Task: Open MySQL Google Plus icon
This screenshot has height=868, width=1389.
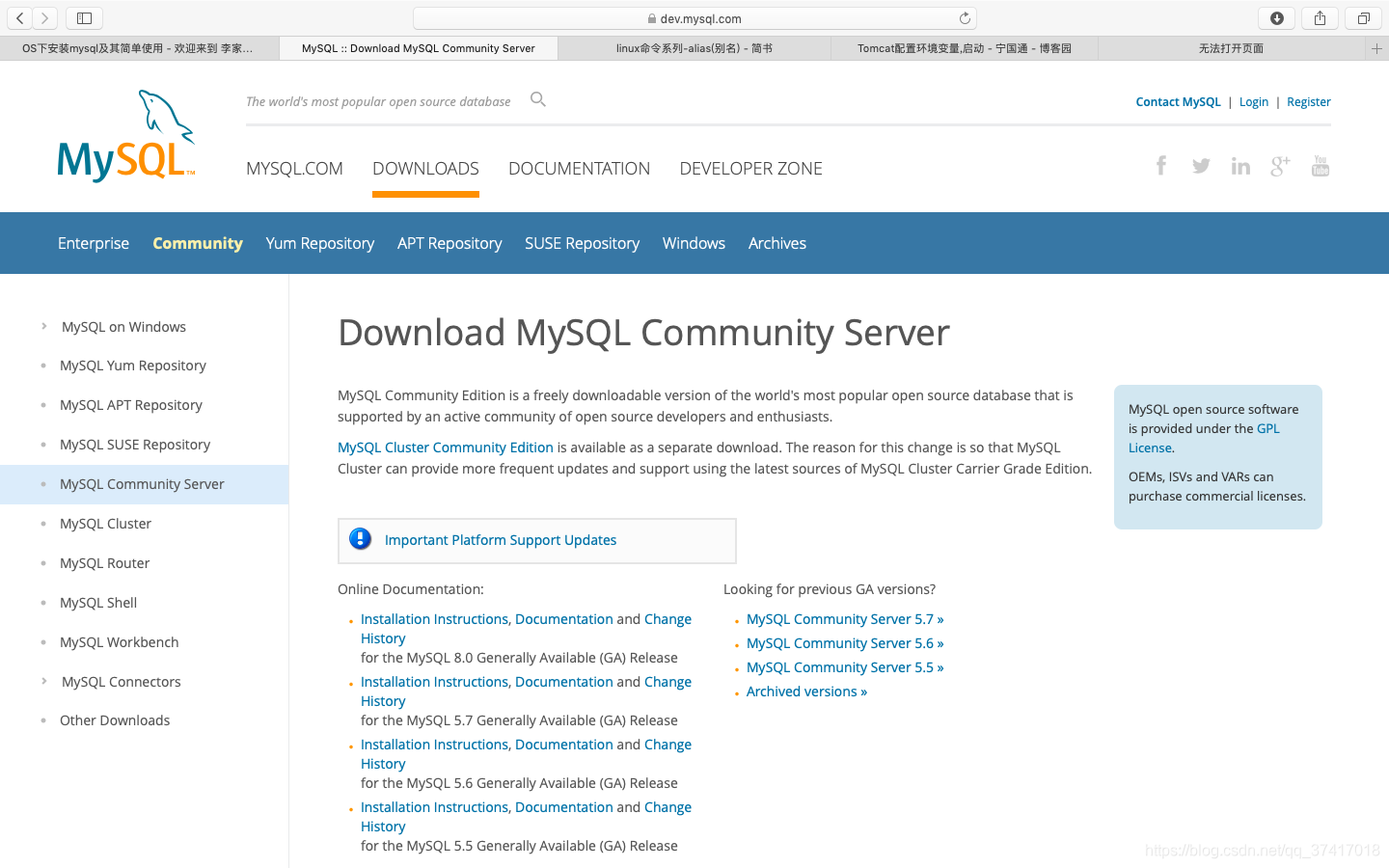Action: click(x=1280, y=166)
